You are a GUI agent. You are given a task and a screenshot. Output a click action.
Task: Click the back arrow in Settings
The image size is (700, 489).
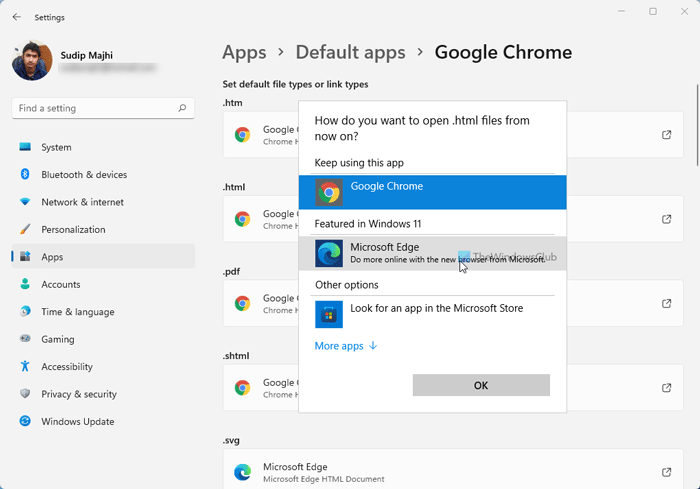[17, 17]
